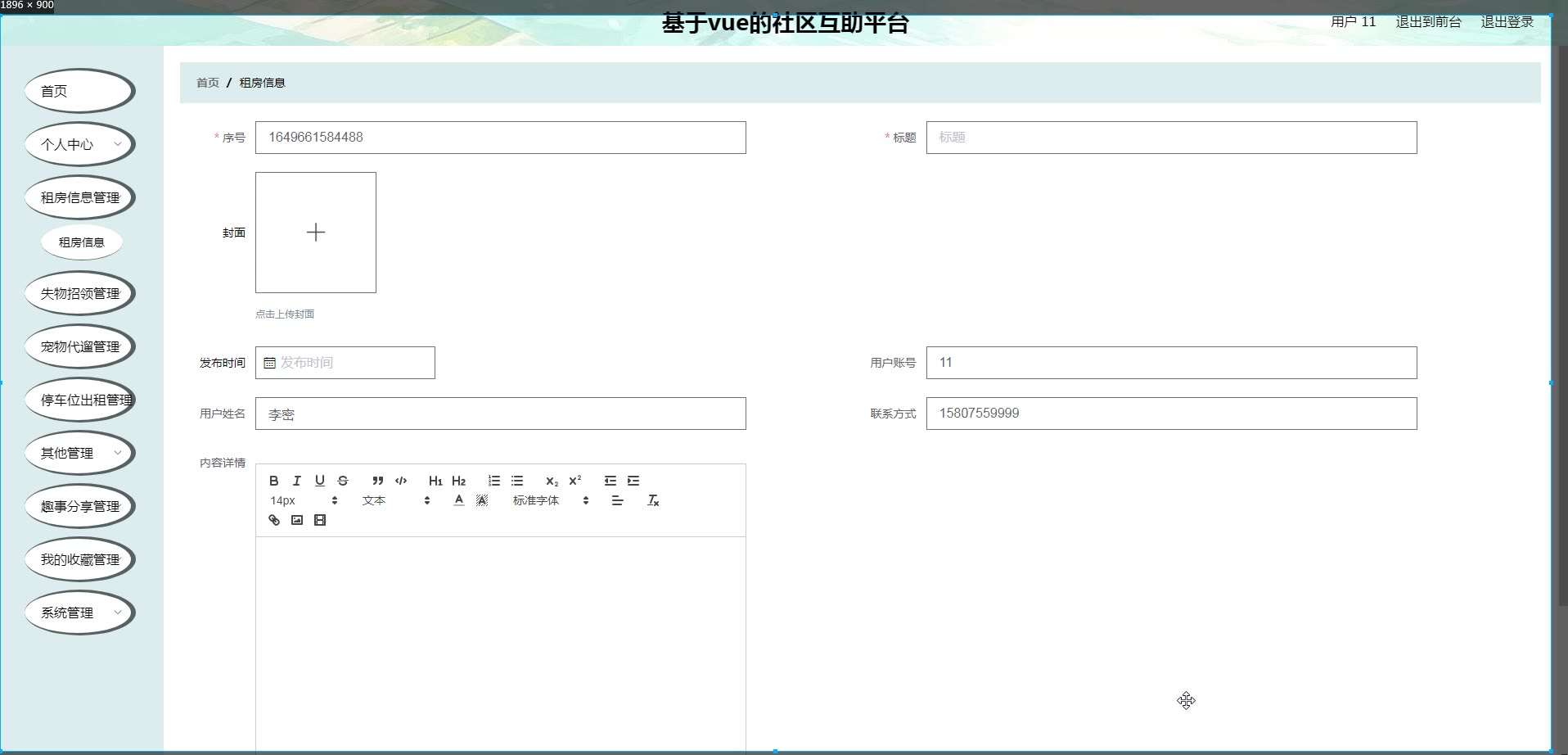The image size is (1568, 755).
Task: Click the cover upload plus box
Action: pos(316,233)
